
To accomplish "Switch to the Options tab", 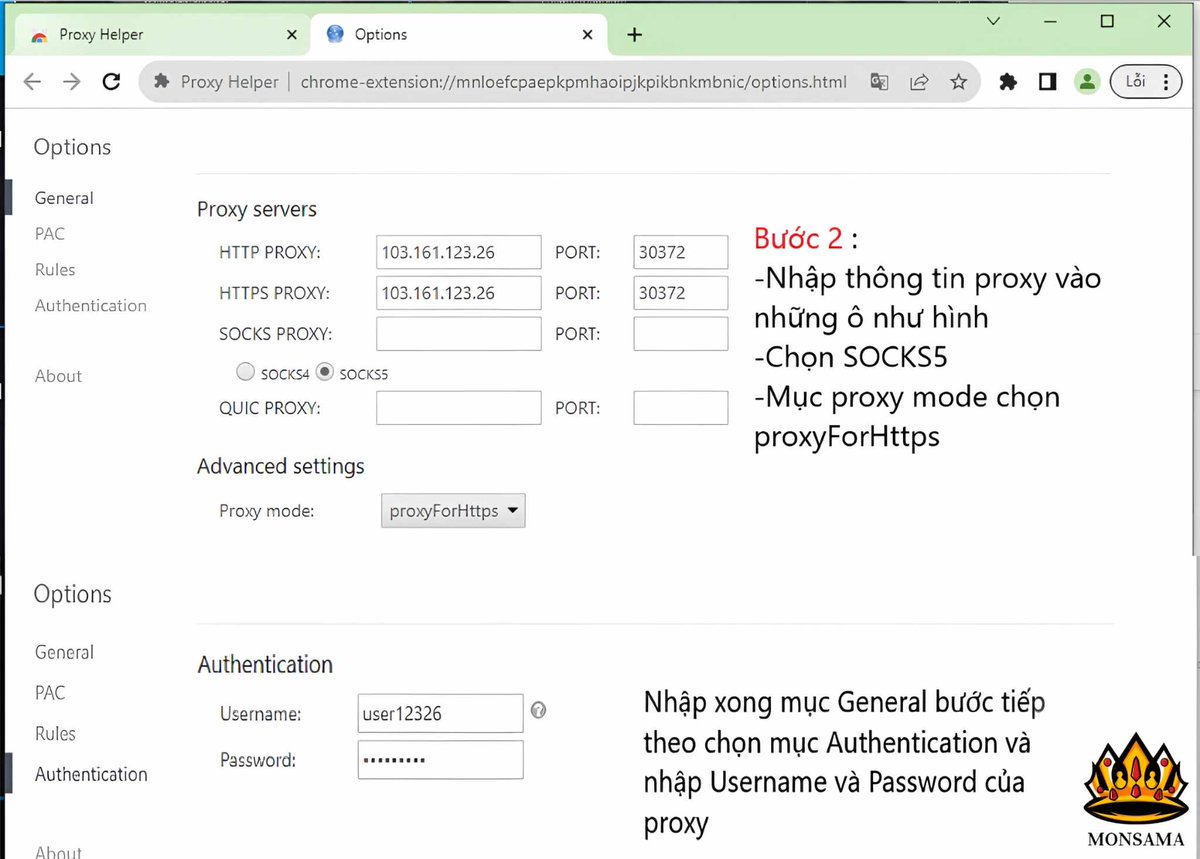I will [460, 34].
